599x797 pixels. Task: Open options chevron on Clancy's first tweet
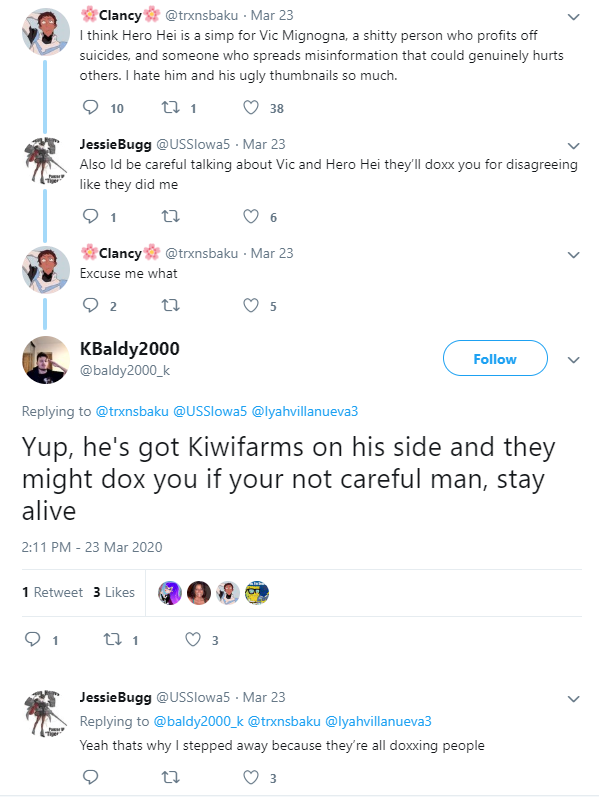click(574, 17)
